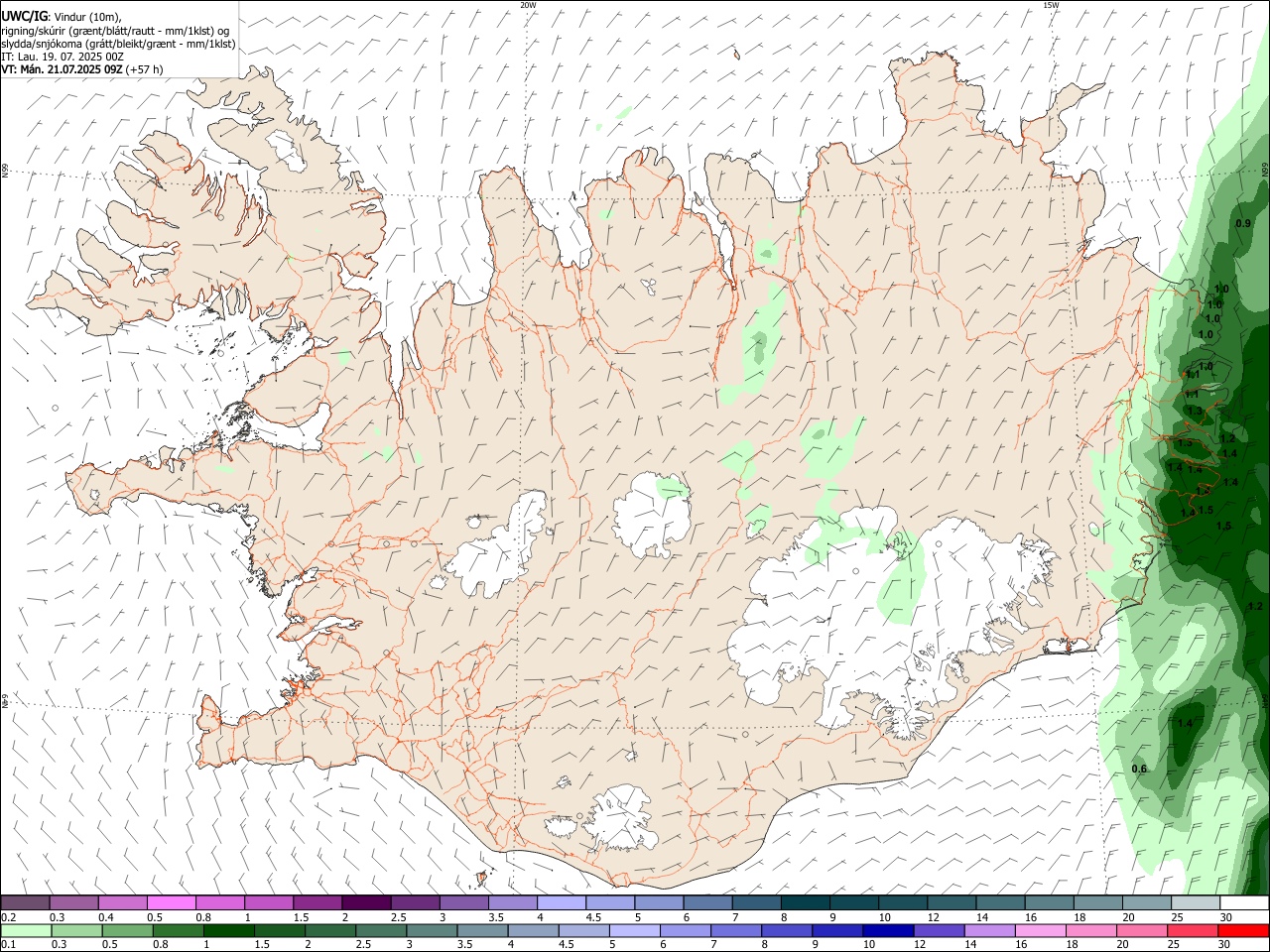Select the white swatch at 30 in snow scale
The height and width of the screenshot is (952, 1270).
click(1244, 902)
